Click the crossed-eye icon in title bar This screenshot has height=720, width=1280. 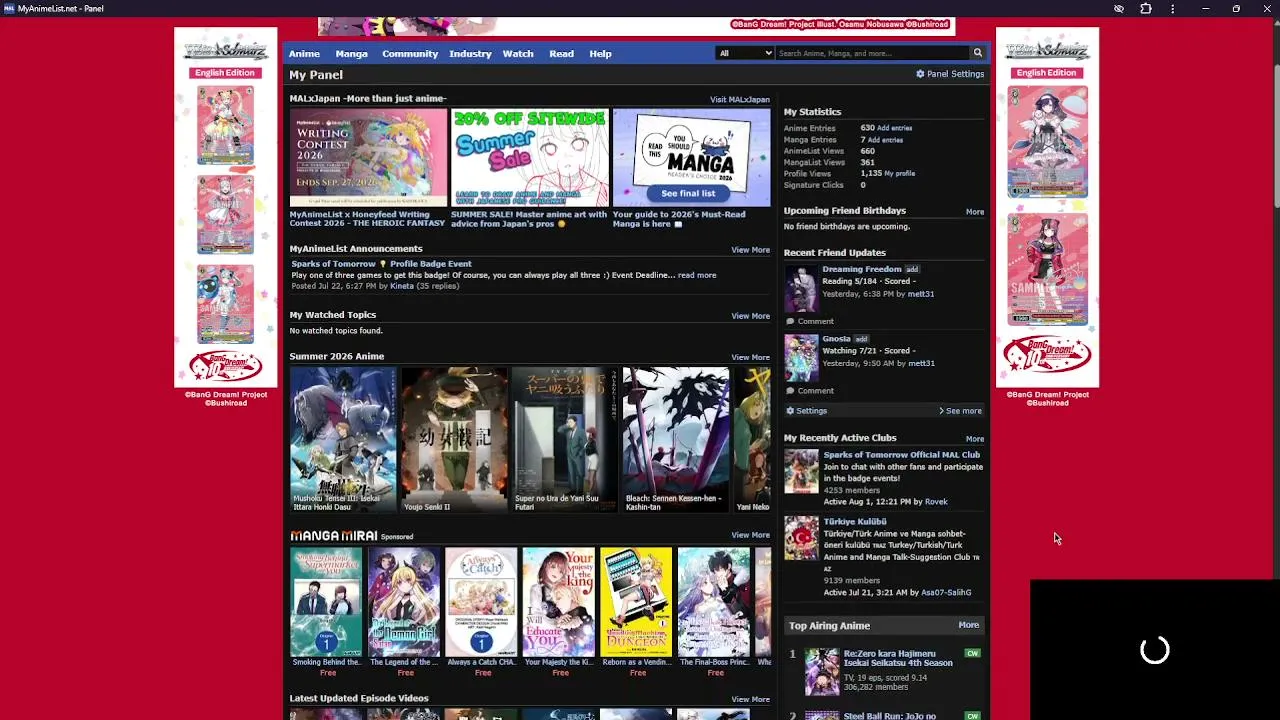[x=1119, y=9]
